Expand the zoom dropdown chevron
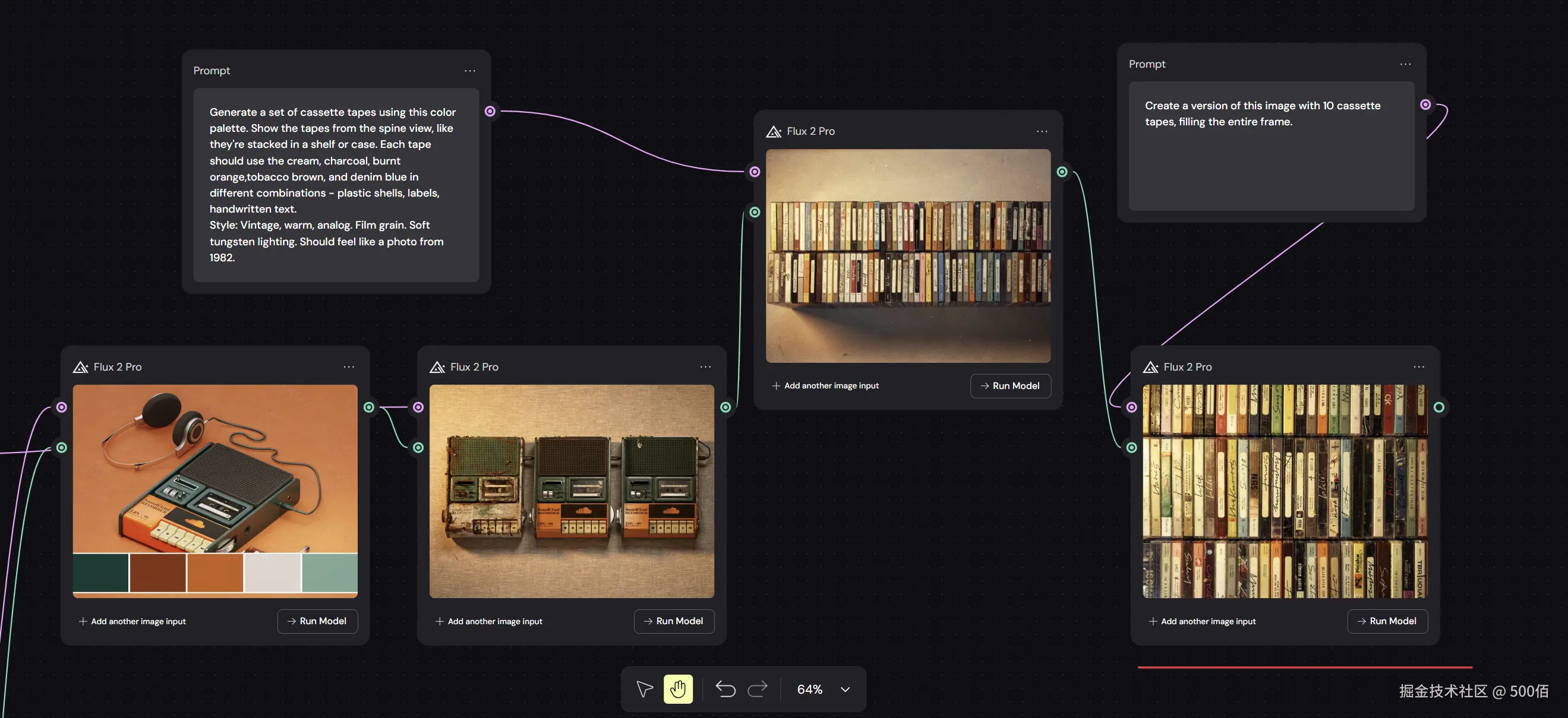 click(x=845, y=689)
